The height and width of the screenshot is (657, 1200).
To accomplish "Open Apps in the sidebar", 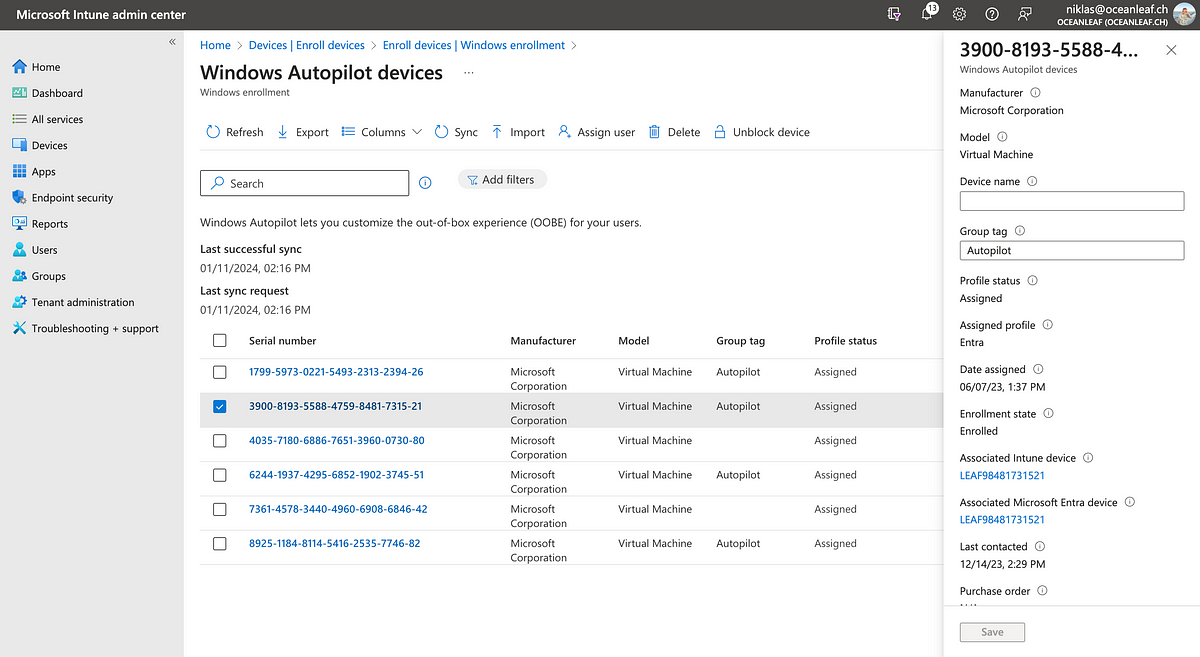I will point(34,172).
